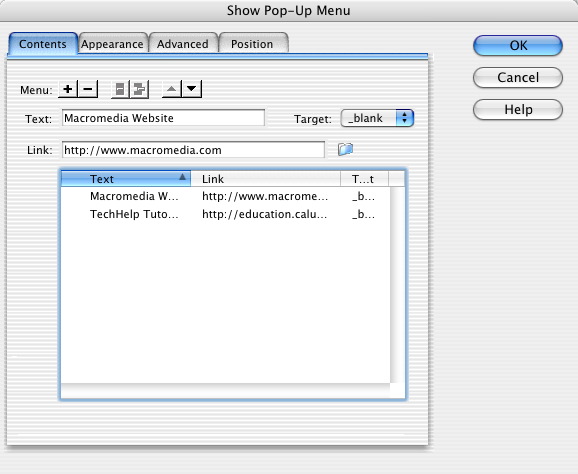Click the Text field containing Macromedia Website
The width and height of the screenshot is (578, 474).
point(163,118)
